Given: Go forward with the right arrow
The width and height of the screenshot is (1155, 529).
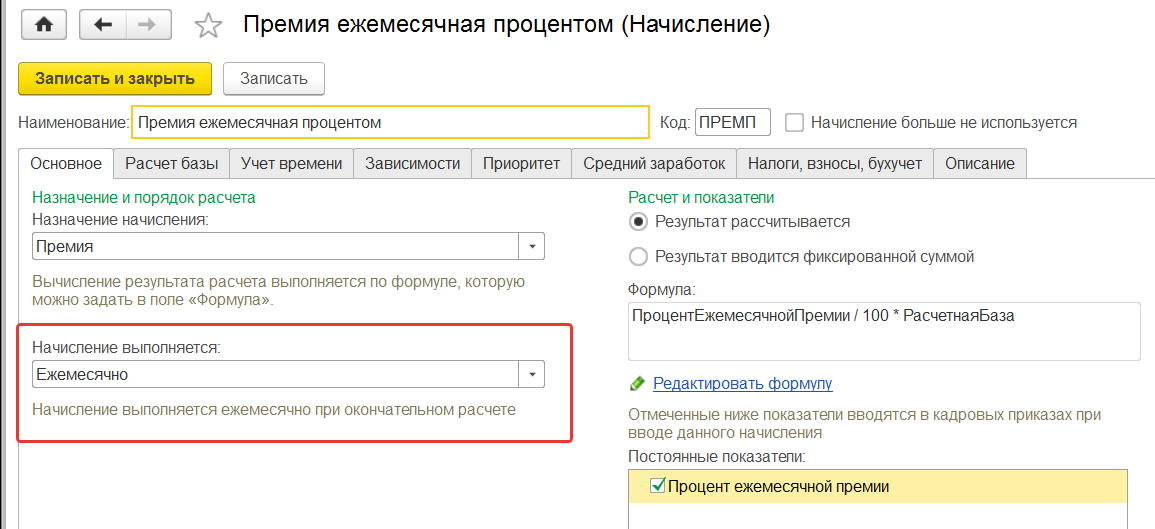Looking at the screenshot, I should pyautogui.click(x=146, y=25).
